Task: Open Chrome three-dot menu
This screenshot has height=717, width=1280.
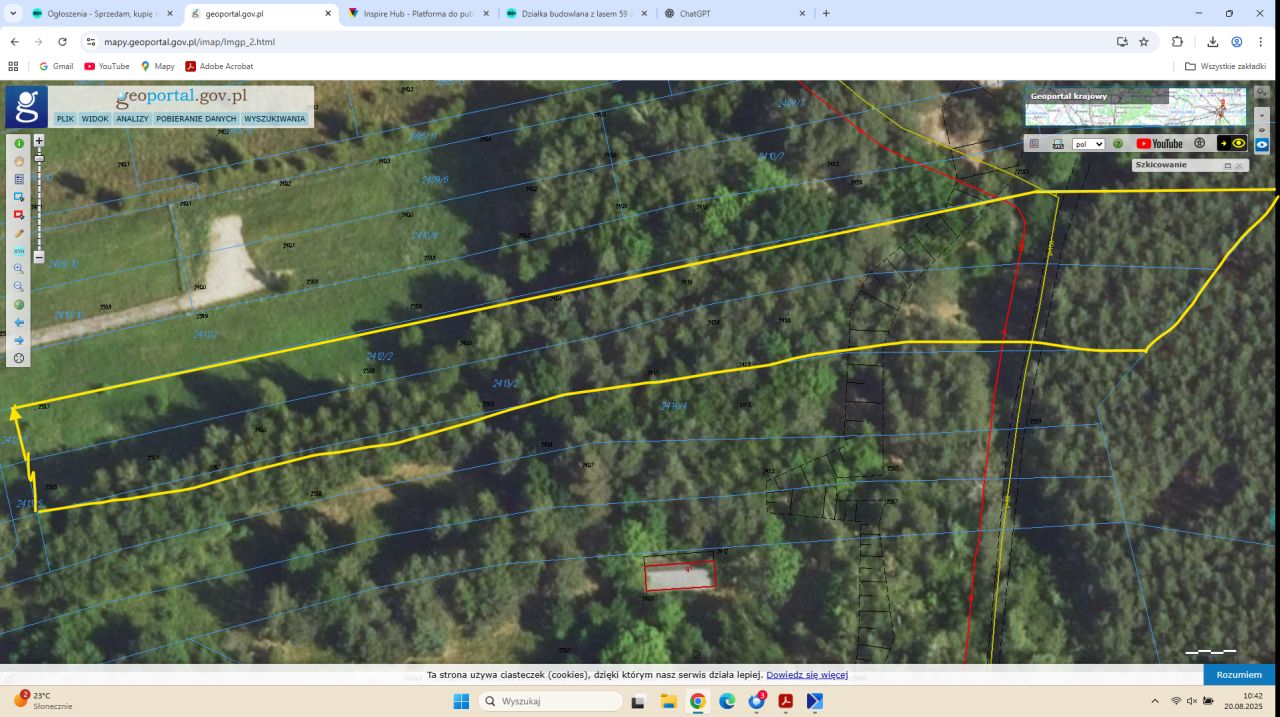Action: [1262, 42]
